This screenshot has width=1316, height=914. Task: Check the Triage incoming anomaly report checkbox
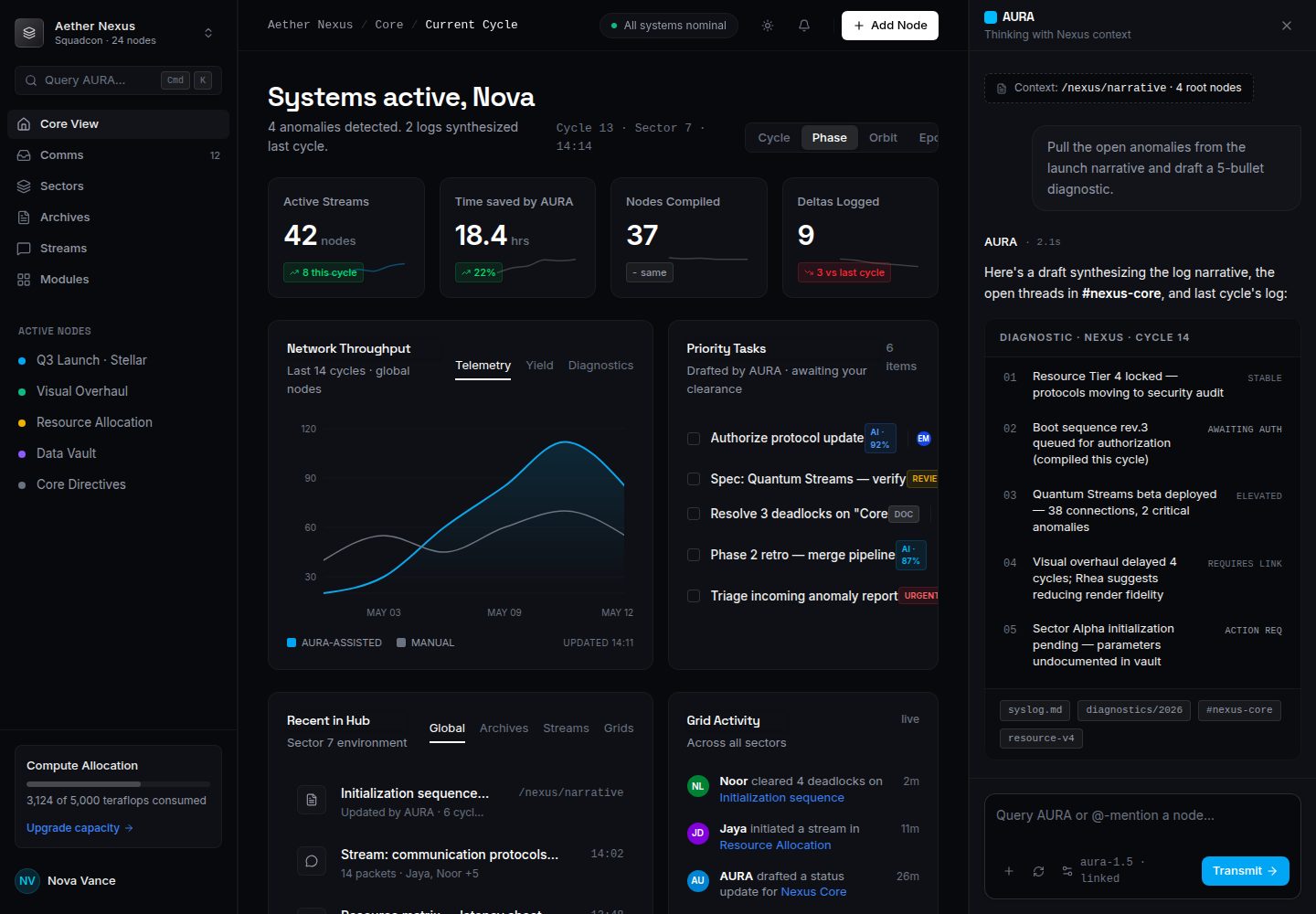pos(694,596)
